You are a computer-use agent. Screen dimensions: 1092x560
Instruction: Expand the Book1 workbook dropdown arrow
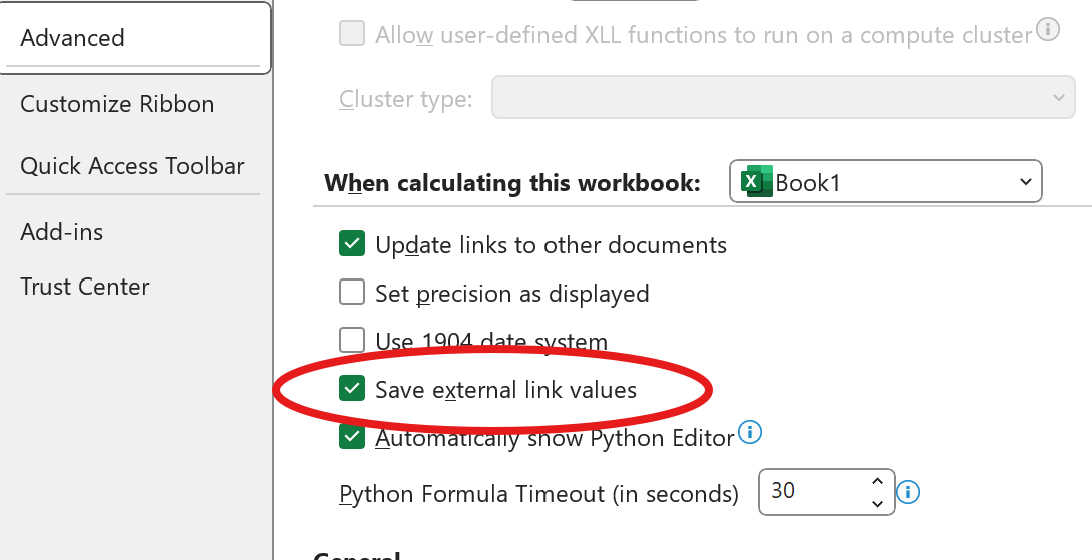1025,182
